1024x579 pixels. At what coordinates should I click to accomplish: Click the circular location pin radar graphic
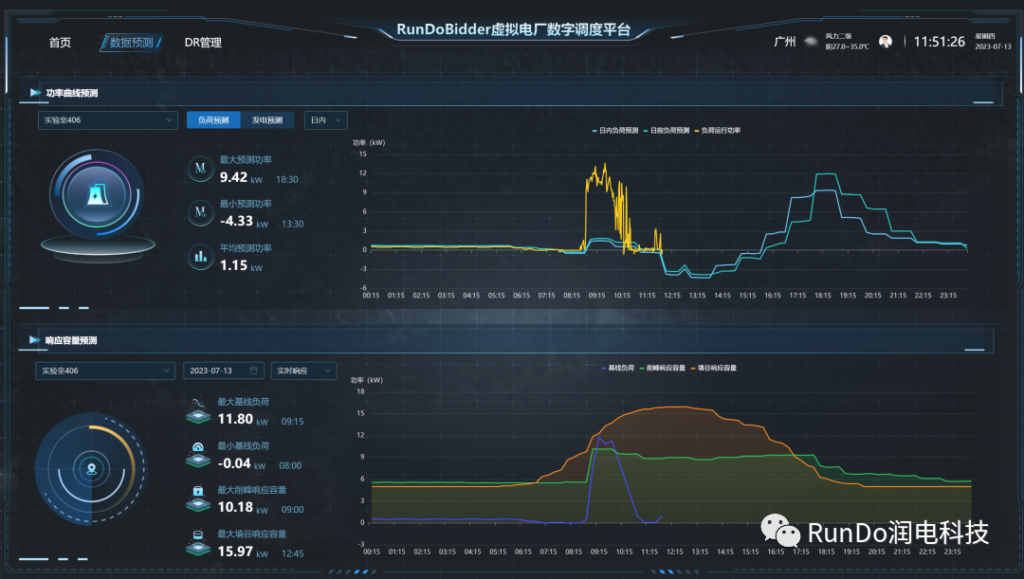(91, 468)
